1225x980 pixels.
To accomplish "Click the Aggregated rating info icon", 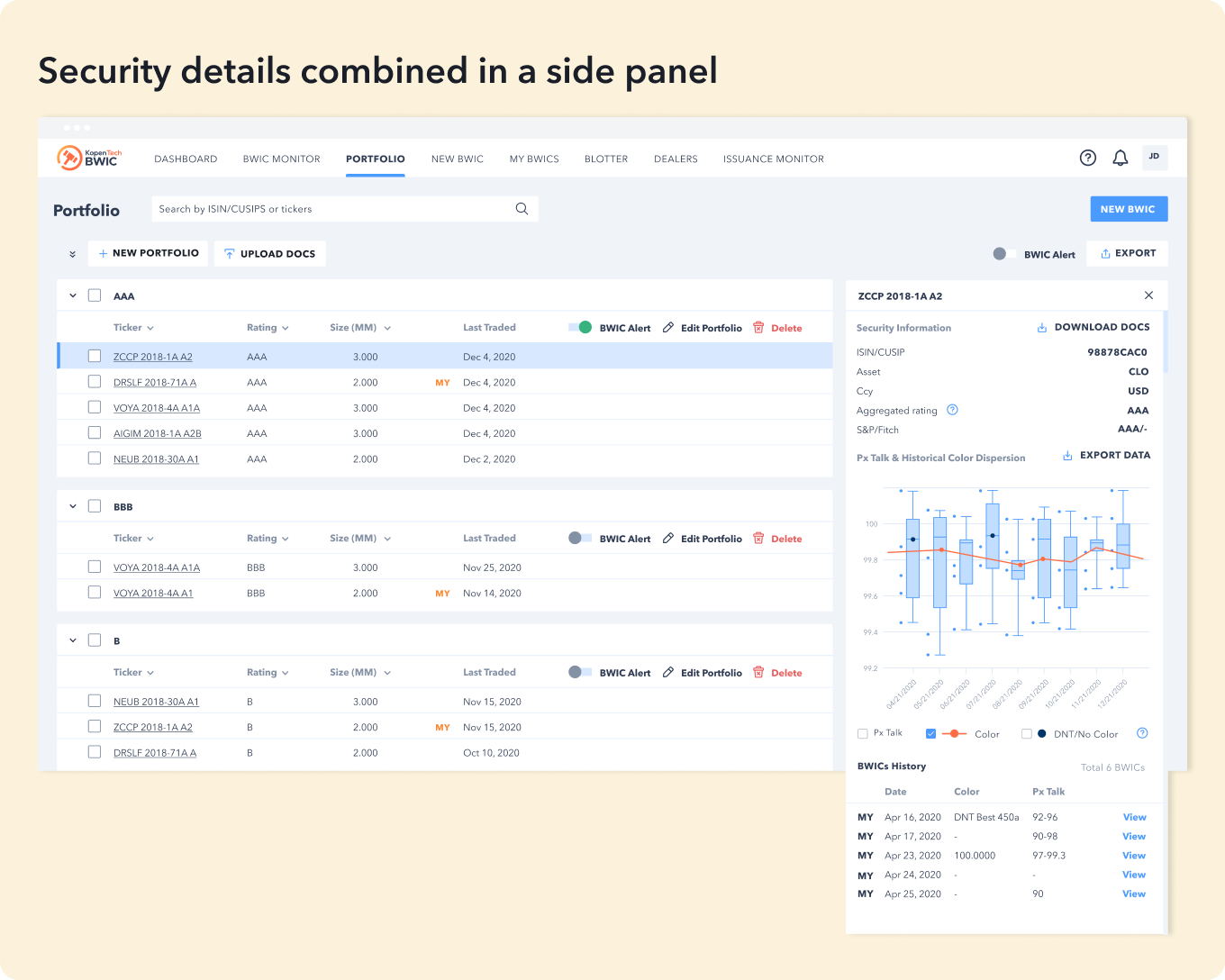I will [952, 410].
